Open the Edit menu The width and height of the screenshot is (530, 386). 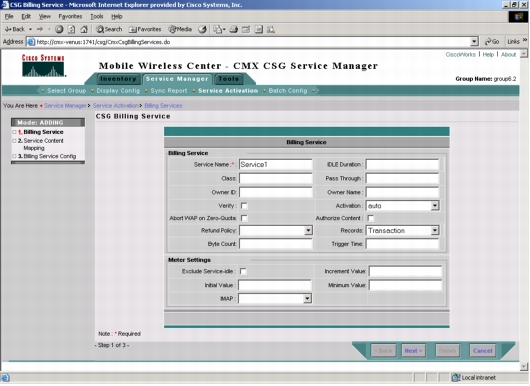tap(26, 17)
